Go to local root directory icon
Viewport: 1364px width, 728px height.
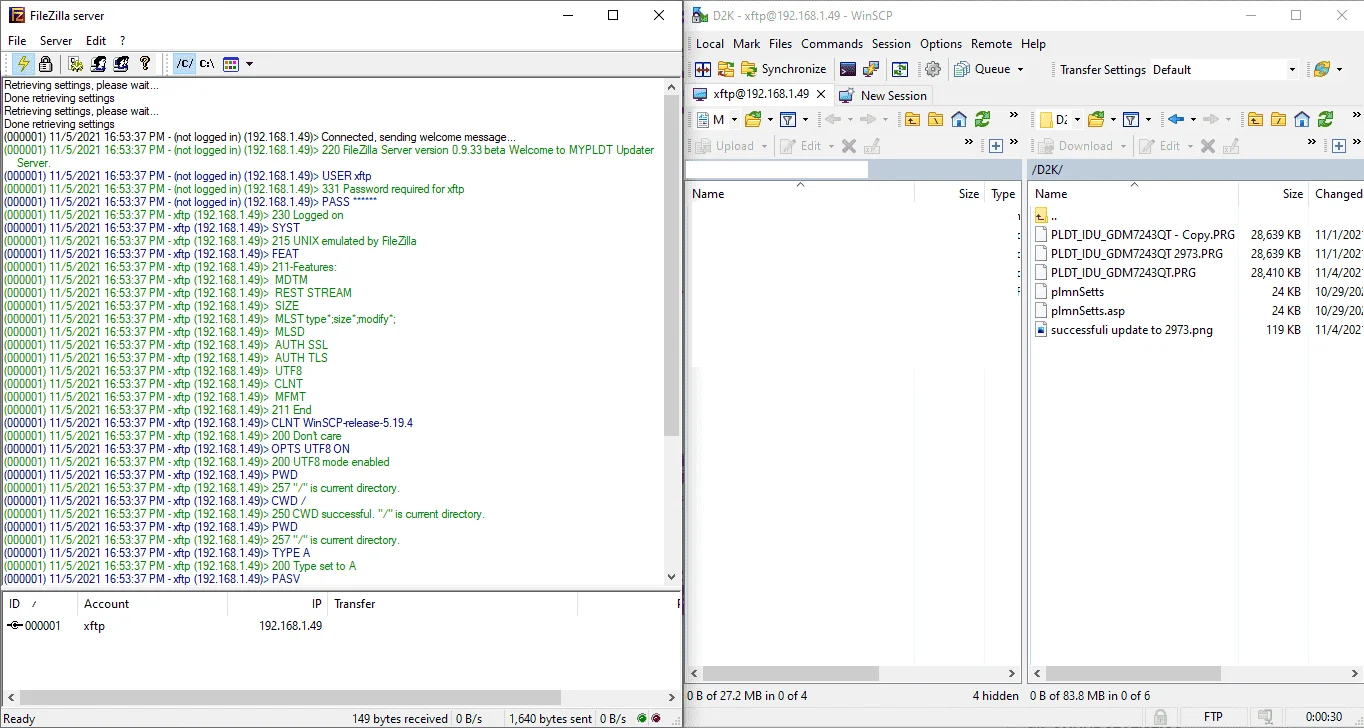(935, 120)
